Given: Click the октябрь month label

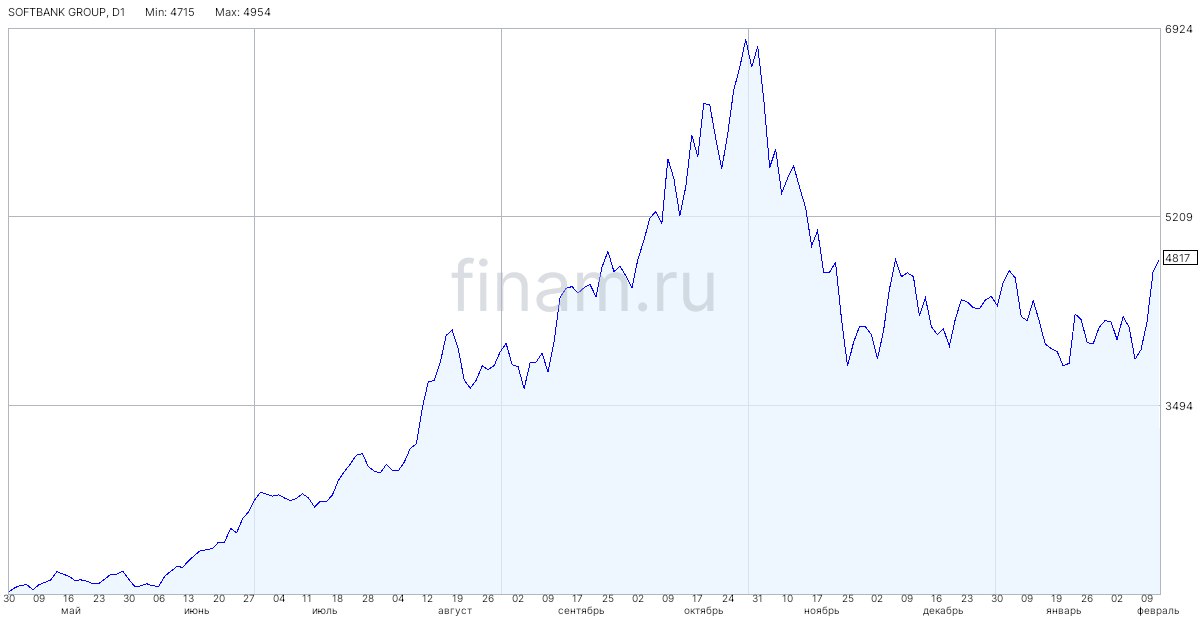Looking at the screenshot, I should coord(703,610).
